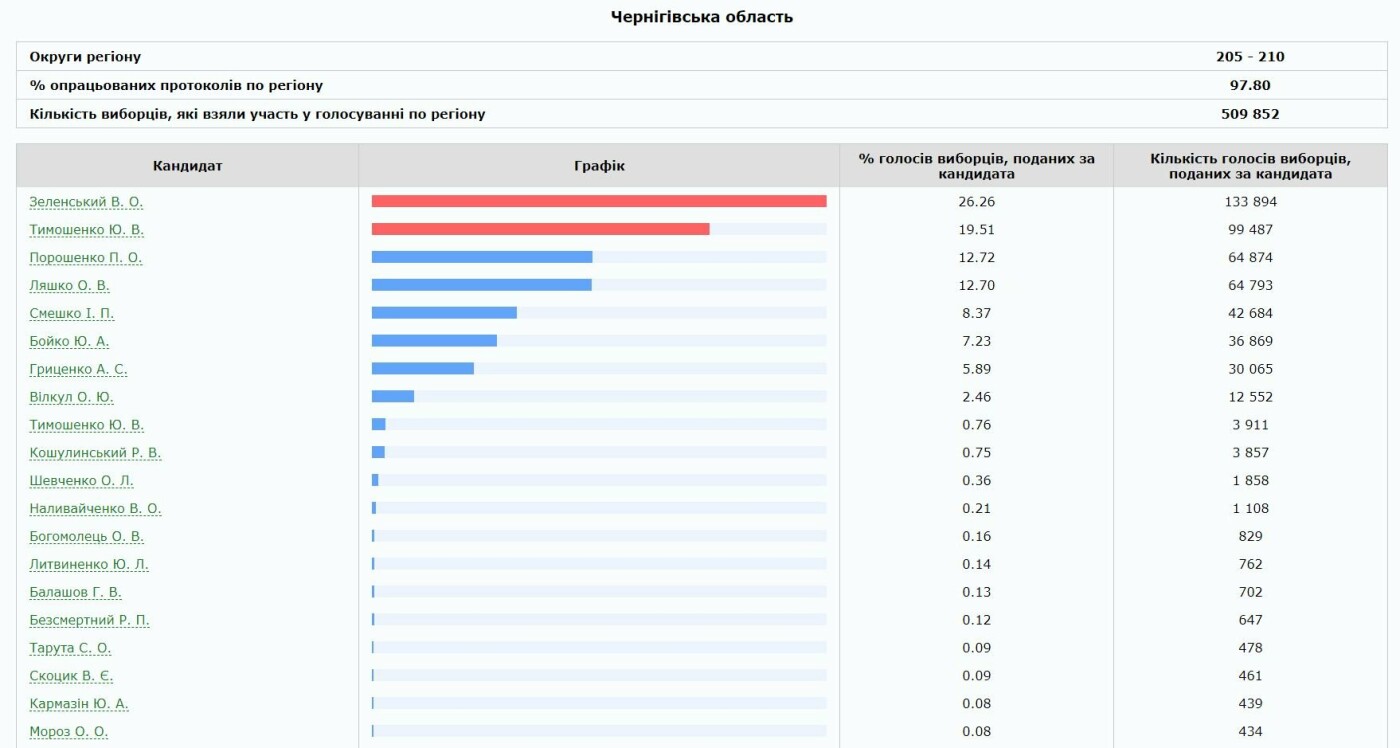This screenshot has height=748, width=1400.
Task: Click the districts value 205 - 210
Action: (x=1250, y=57)
